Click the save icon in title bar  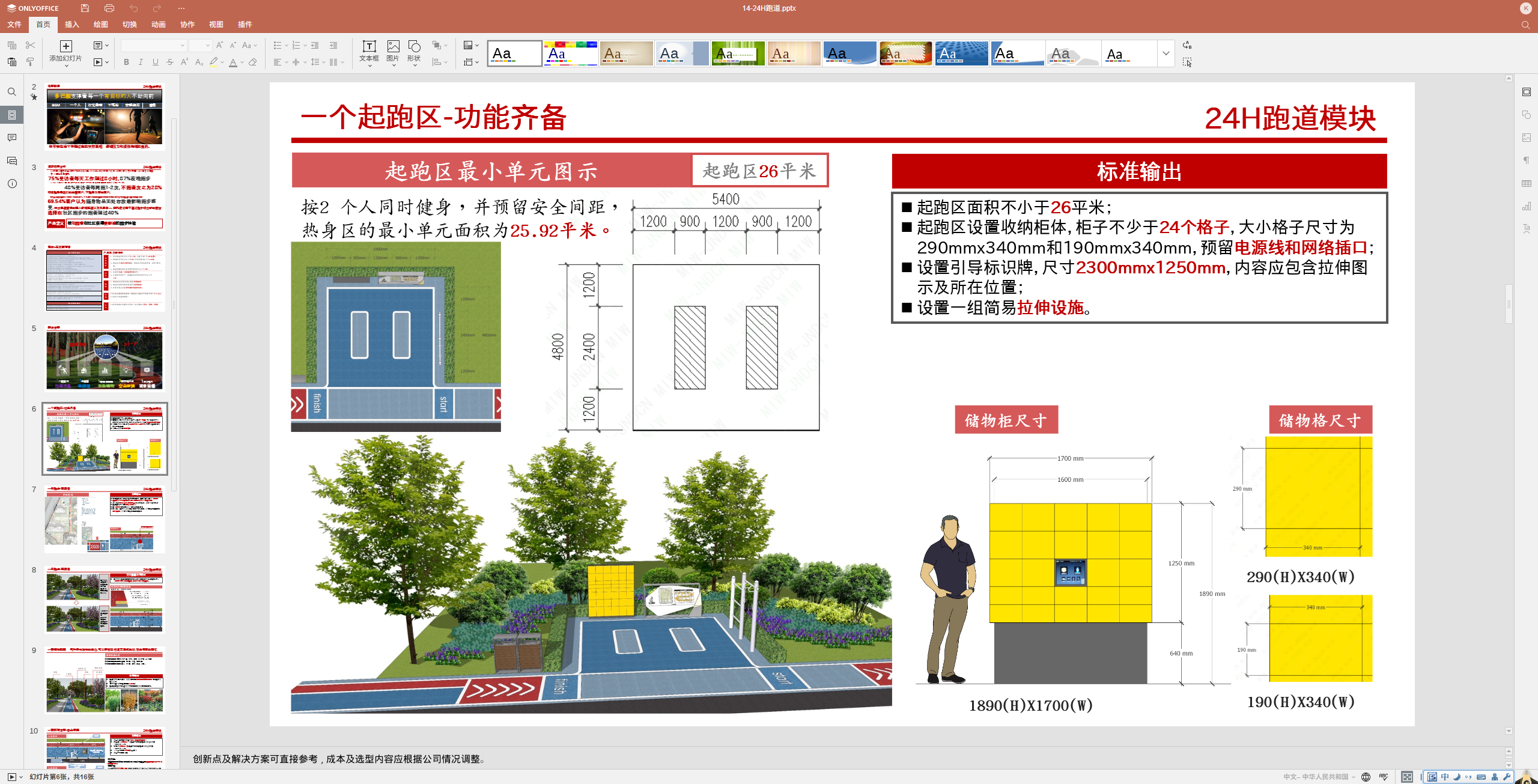click(85, 8)
